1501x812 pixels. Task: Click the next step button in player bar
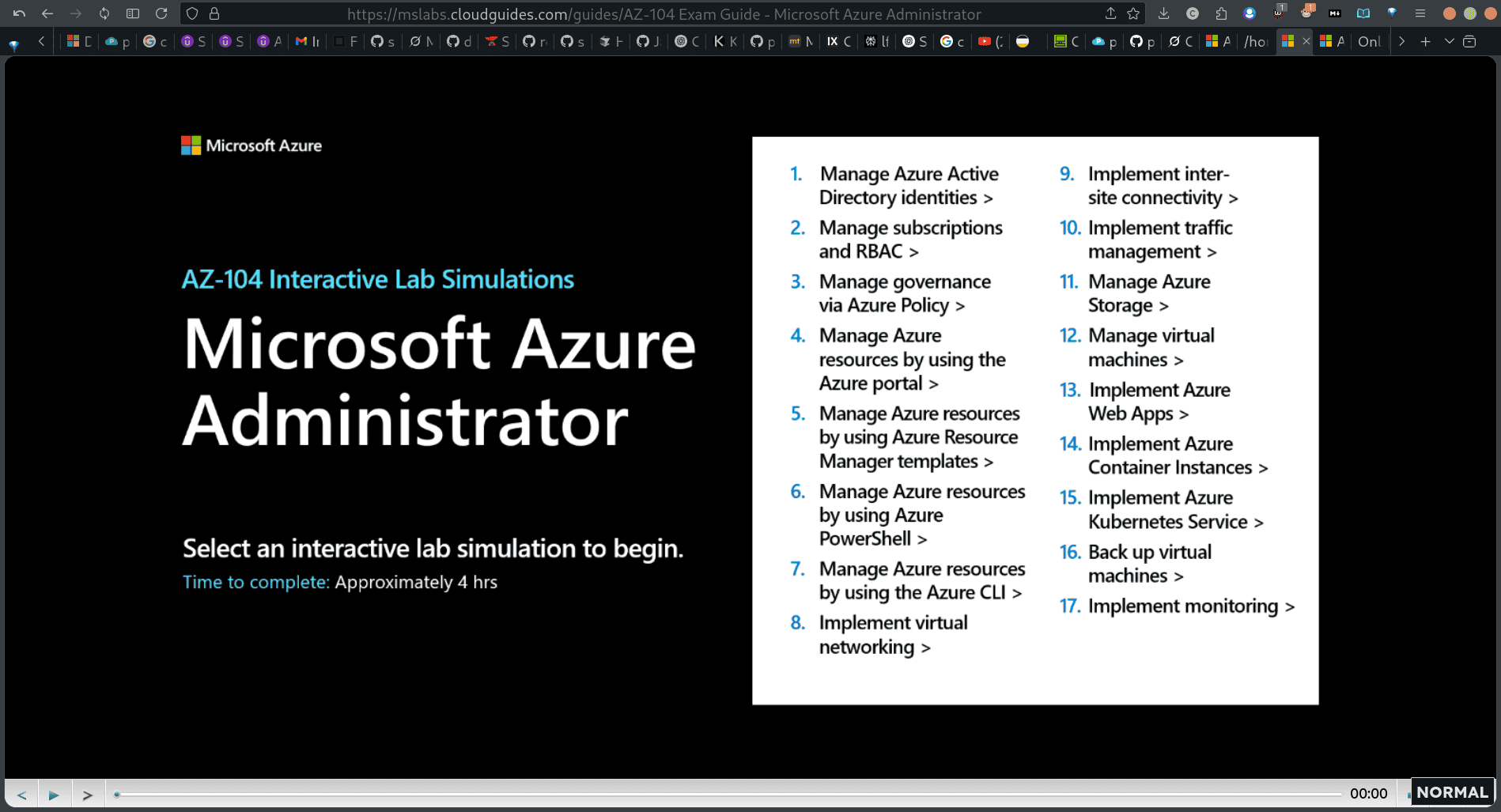(88, 795)
